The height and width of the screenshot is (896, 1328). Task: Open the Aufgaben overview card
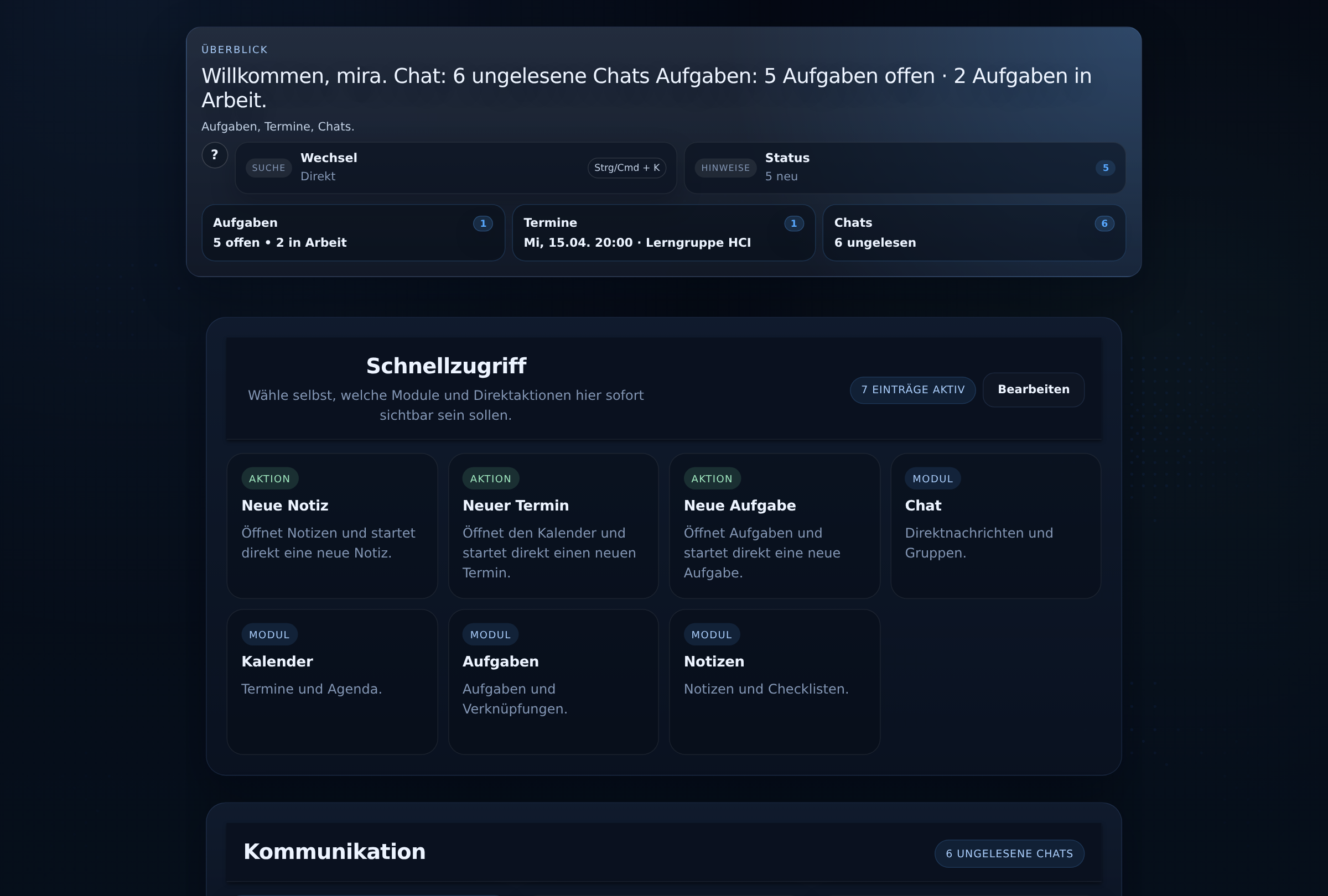tap(353, 232)
